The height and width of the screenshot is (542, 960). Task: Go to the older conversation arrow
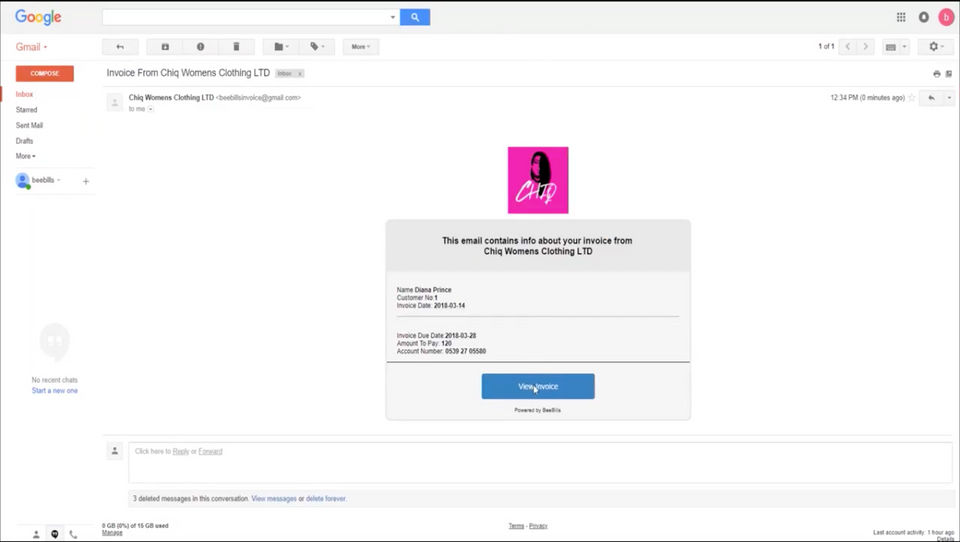coord(865,47)
